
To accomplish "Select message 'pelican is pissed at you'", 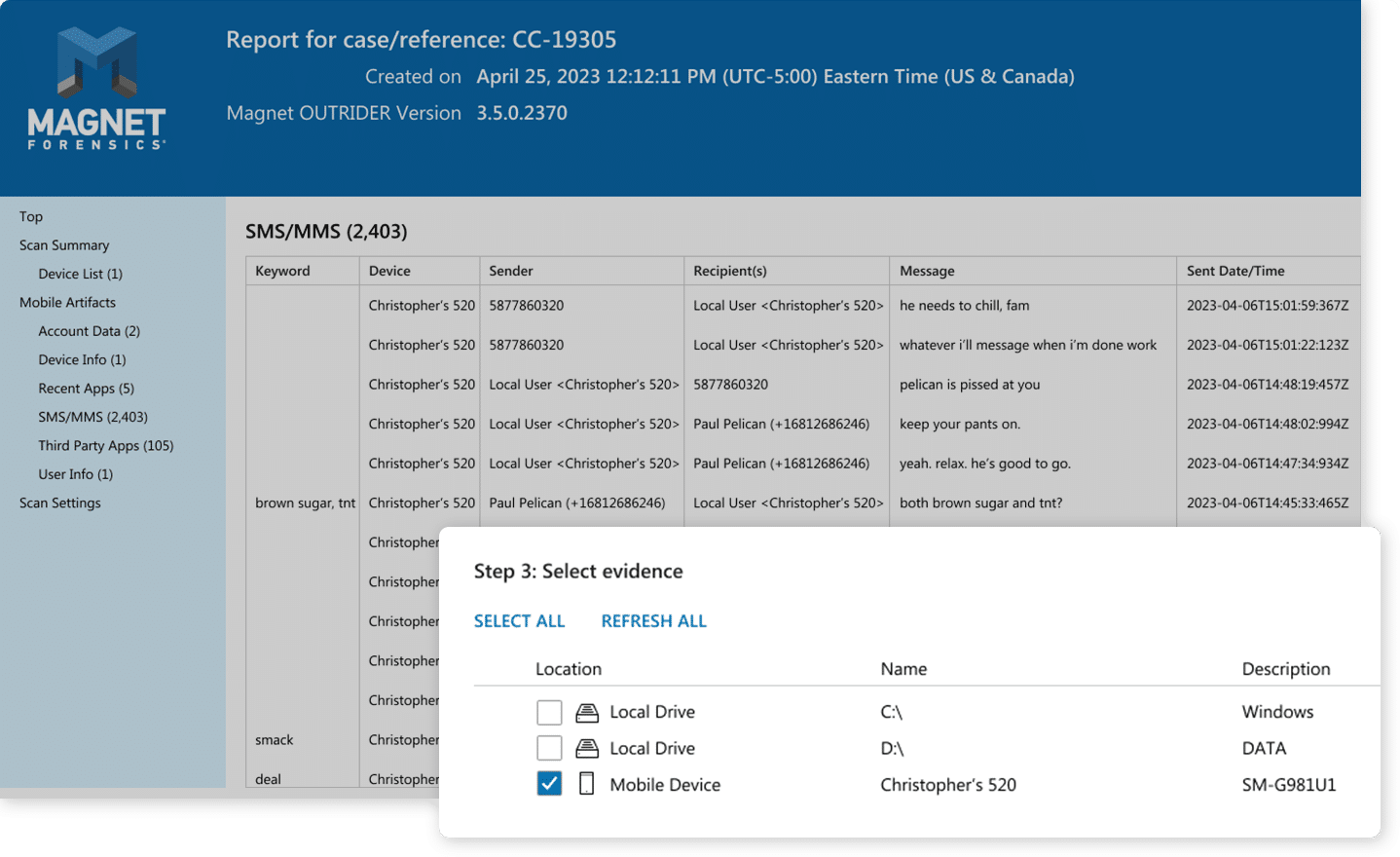I will pos(970,385).
